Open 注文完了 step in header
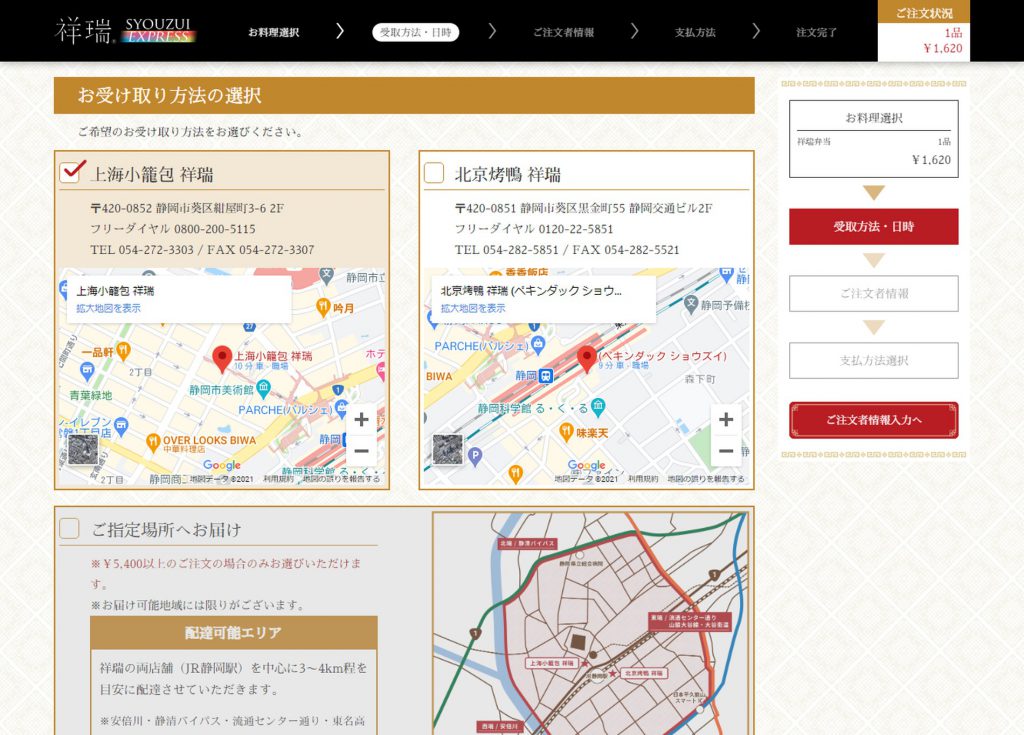The height and width of the screenshot is (735, 1024). (816, 32)
